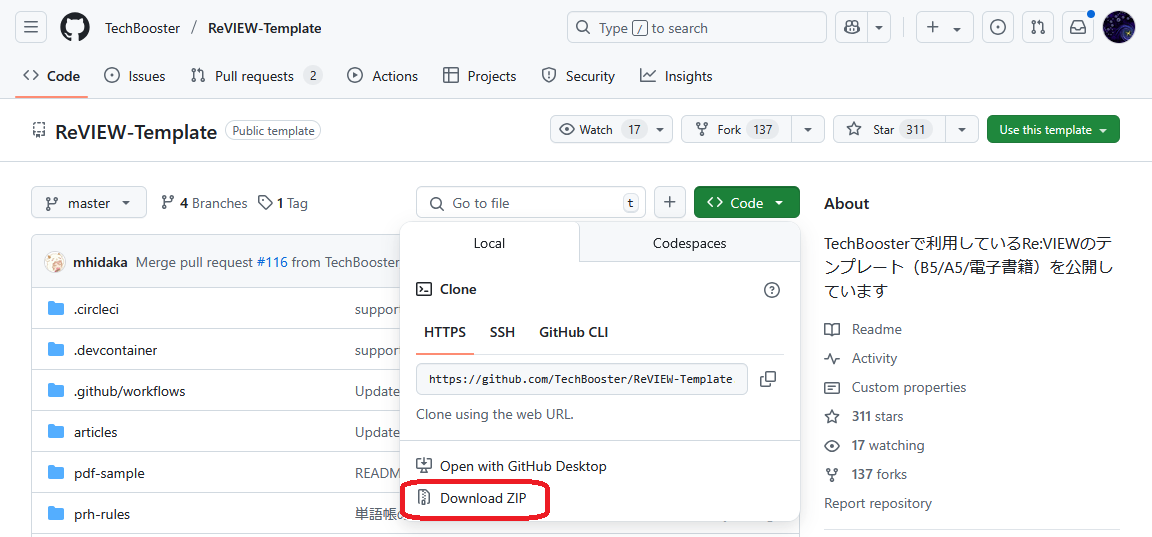The height and width of the screenshot is (537, 1152).
Task: Select the SSH clone option
Action: [503, 332]
